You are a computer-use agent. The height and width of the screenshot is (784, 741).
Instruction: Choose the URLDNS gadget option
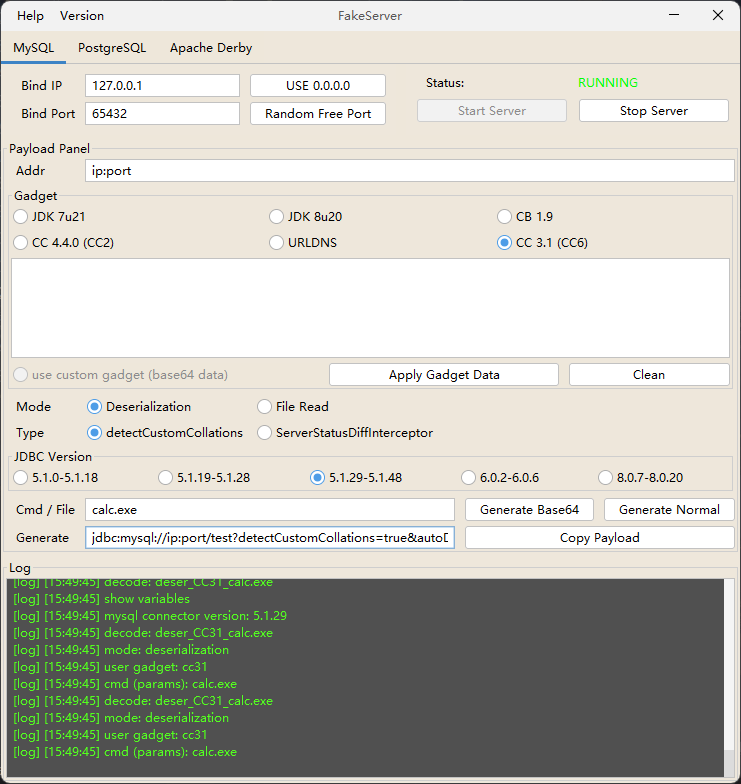coord(277,243)
